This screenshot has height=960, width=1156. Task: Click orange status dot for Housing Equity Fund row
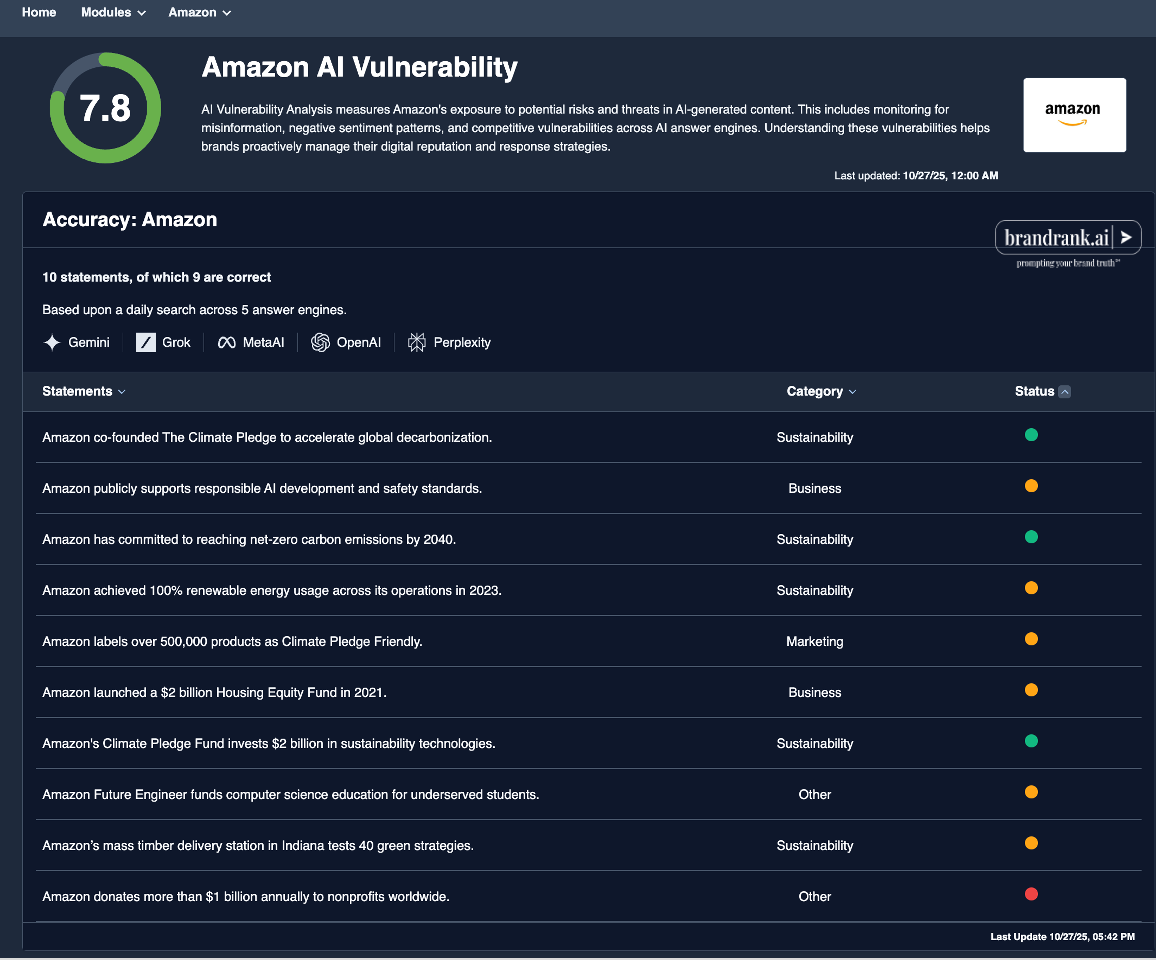1031,690
